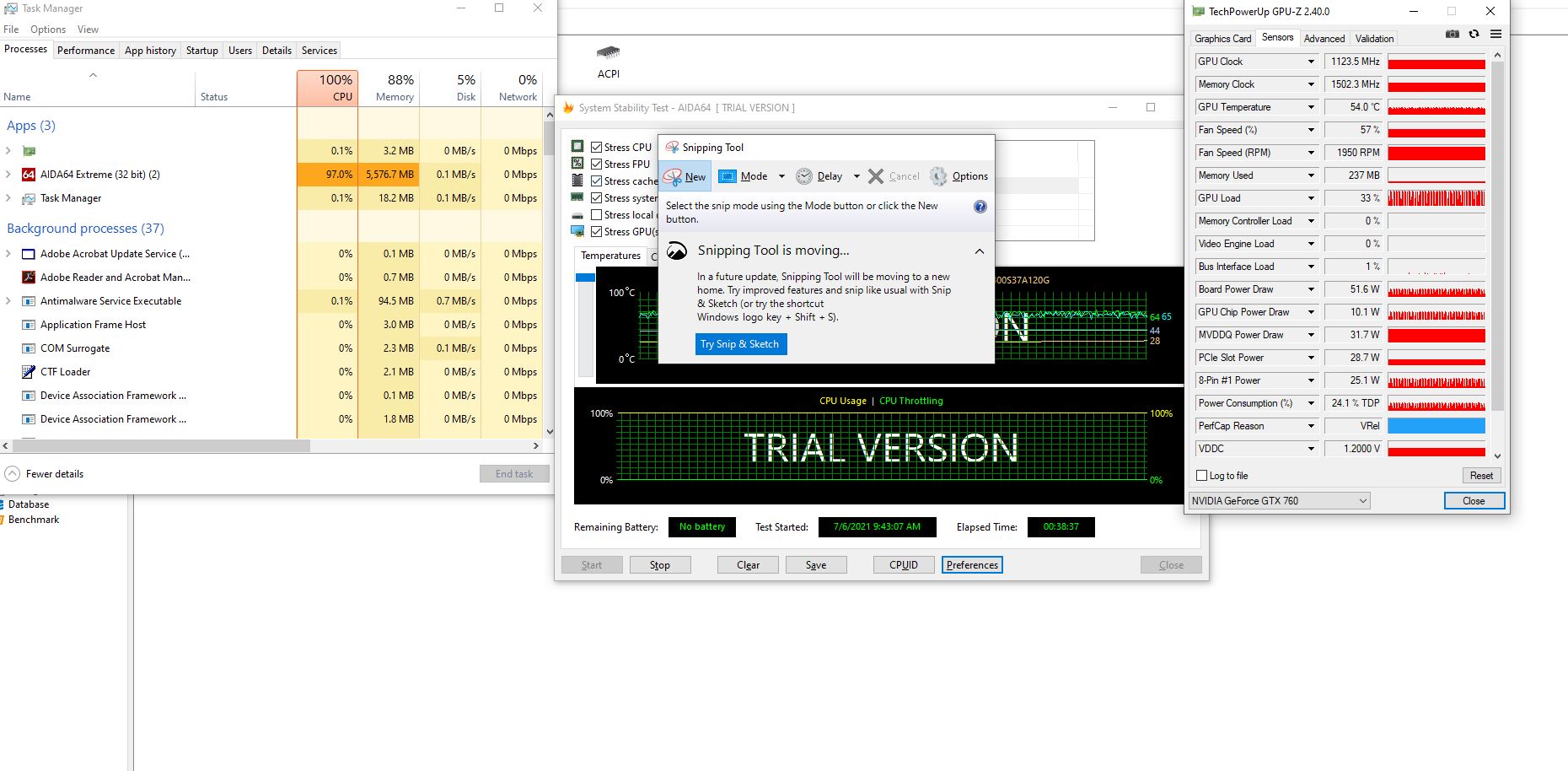Enable the Stress local disks checkbox

point(597,215)
